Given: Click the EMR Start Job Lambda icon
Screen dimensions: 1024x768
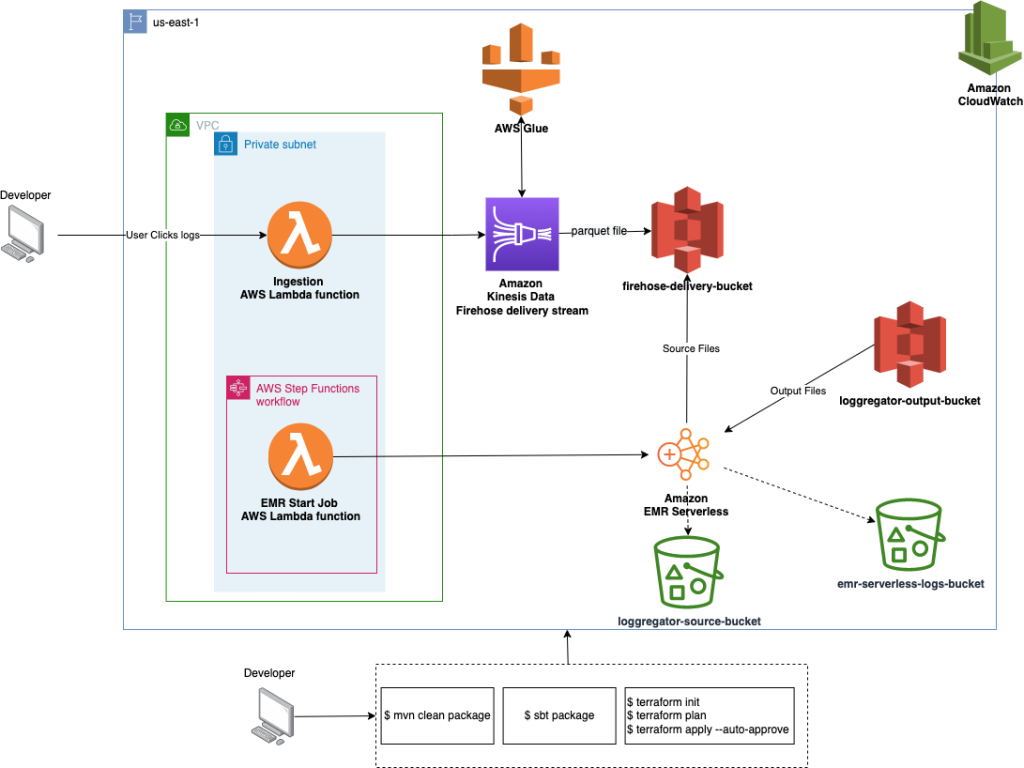Looking at the screenshot, I should [x=300, y=455].
